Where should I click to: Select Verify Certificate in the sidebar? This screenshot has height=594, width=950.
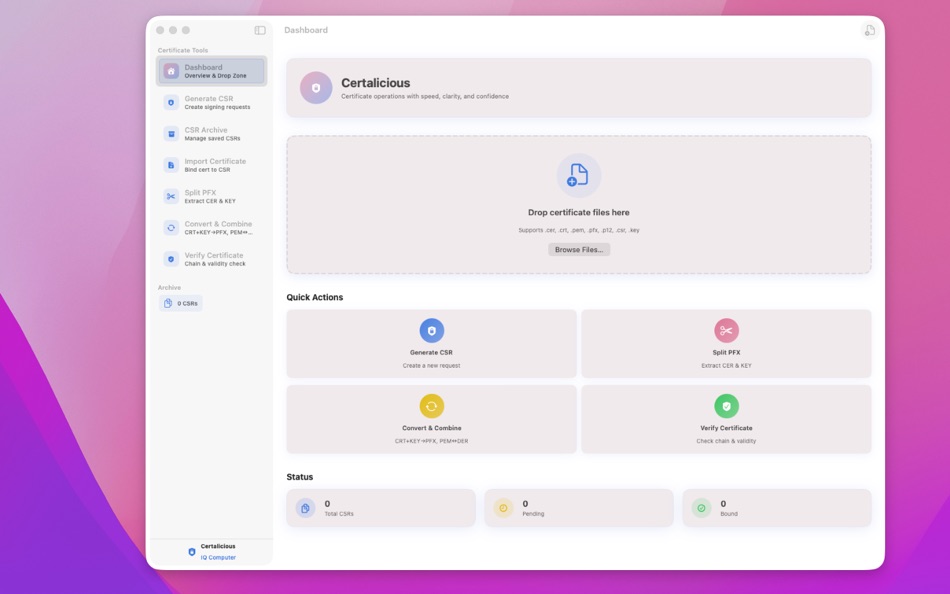(x=211, y=259)
